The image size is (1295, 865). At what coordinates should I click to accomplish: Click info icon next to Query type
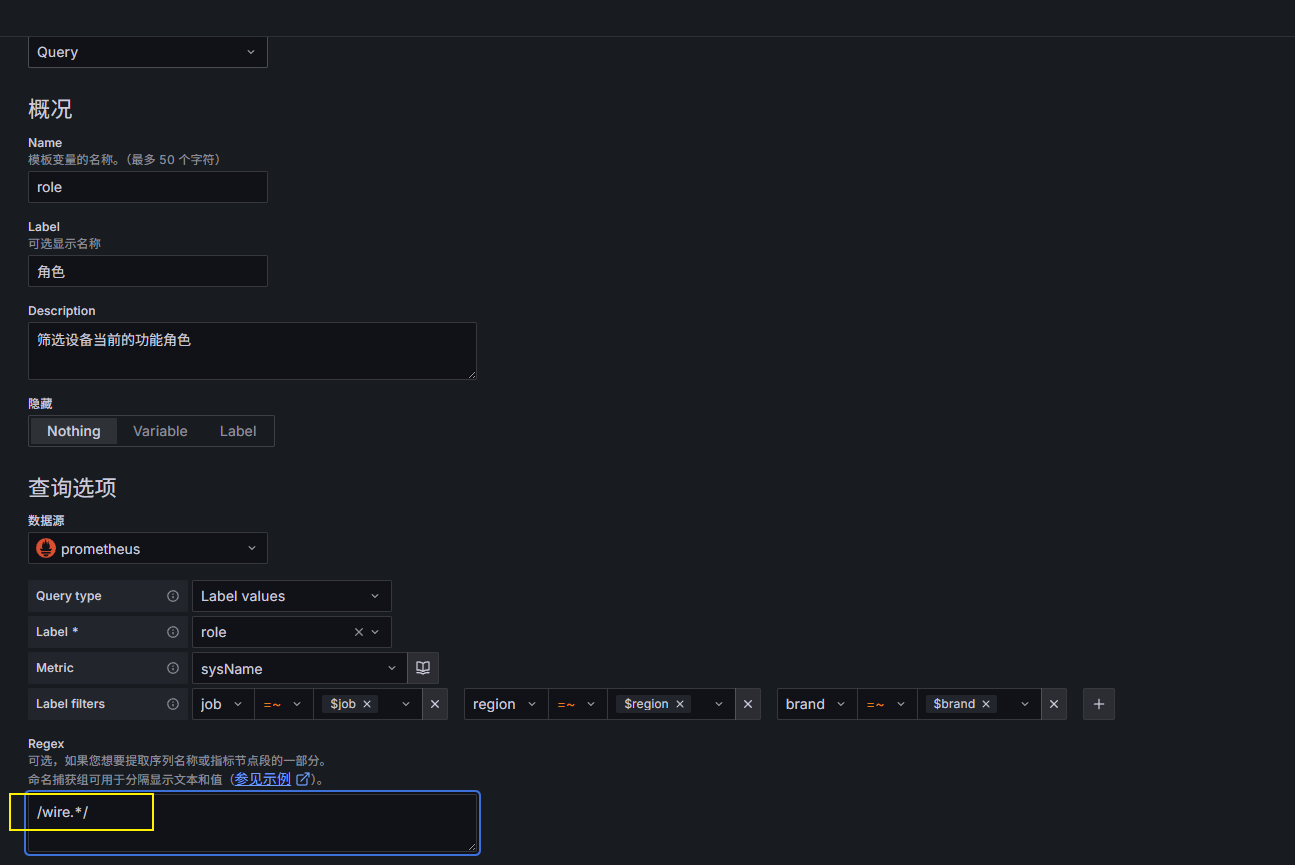[173, 596]
